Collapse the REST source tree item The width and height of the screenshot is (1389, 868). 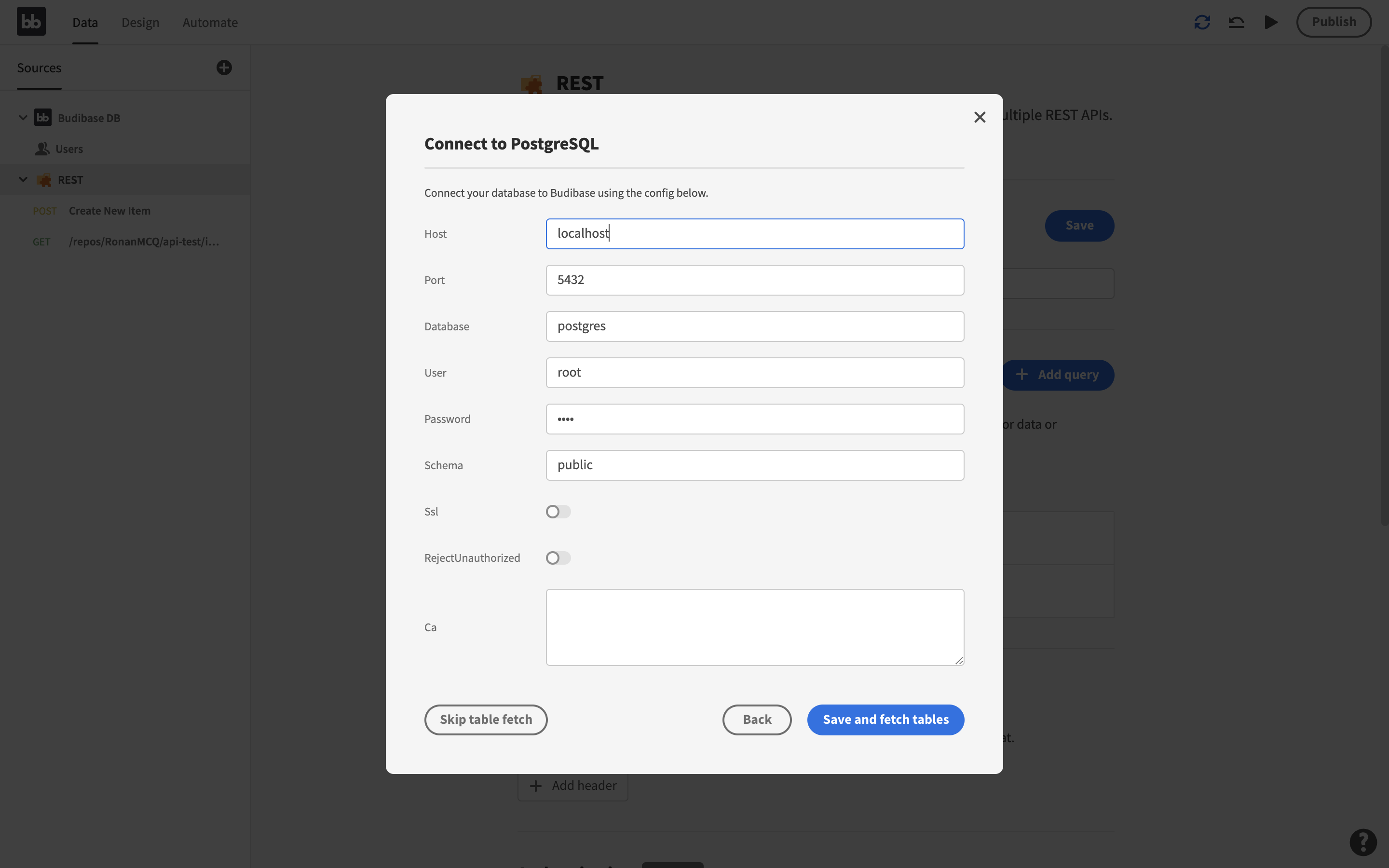tap(23, 179)
